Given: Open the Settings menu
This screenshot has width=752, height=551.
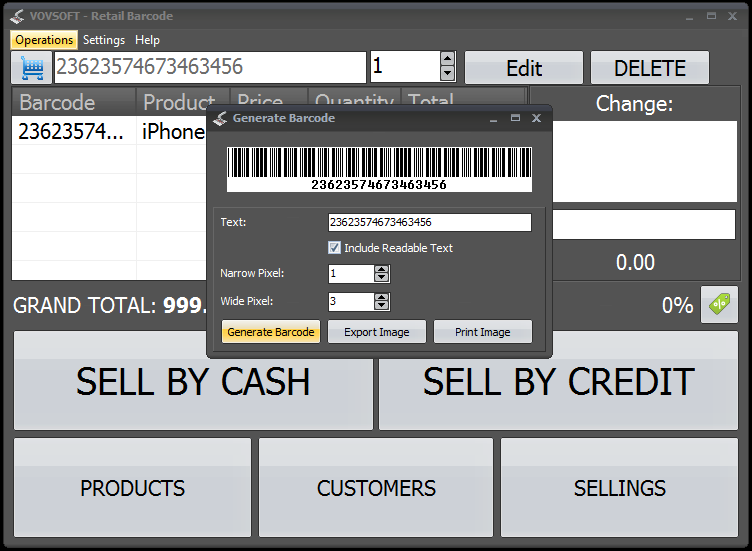Looking at the screenshot, I should click(x=104, y=40).
